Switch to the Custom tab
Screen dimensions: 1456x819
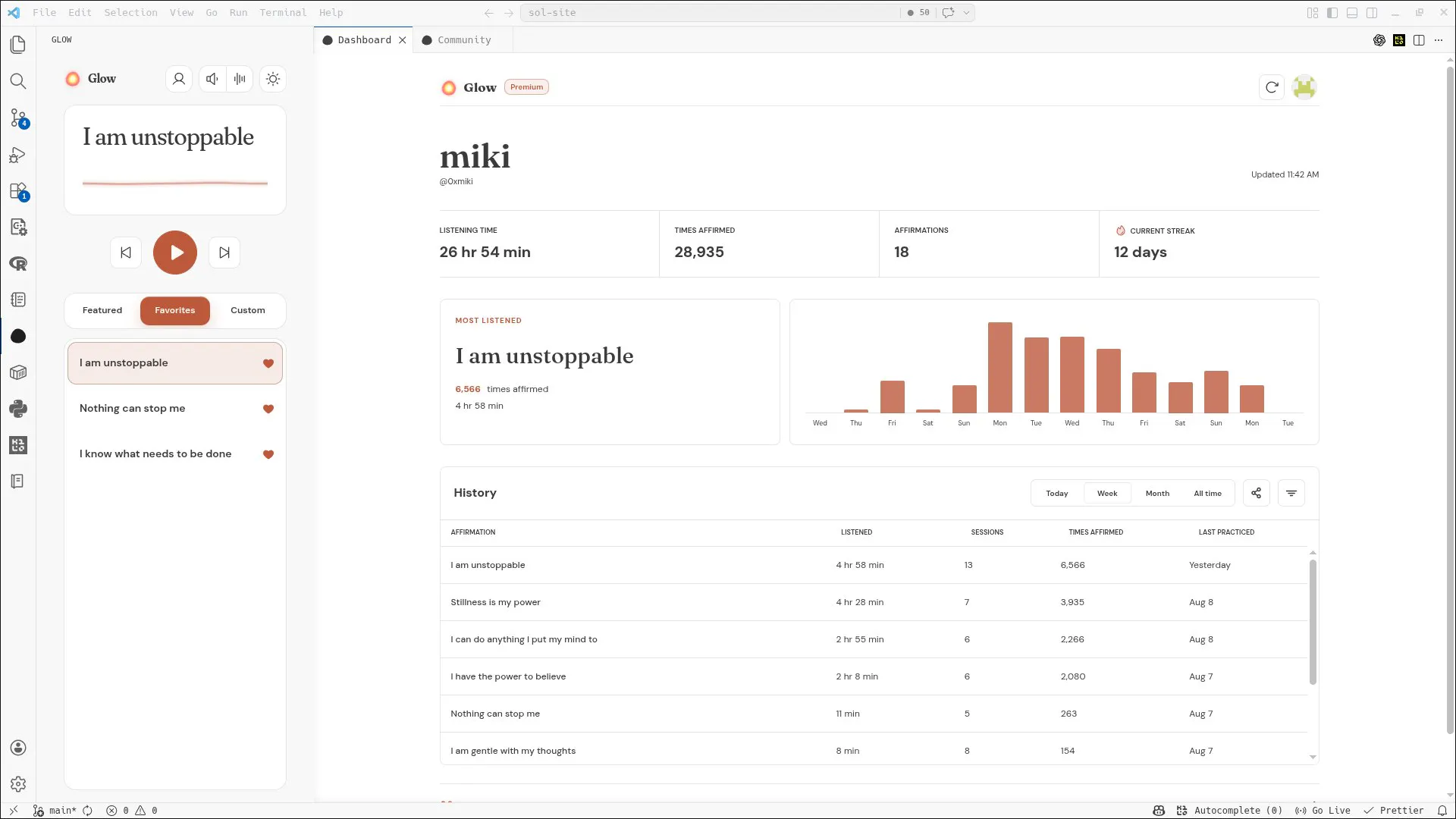coord(248,310)
